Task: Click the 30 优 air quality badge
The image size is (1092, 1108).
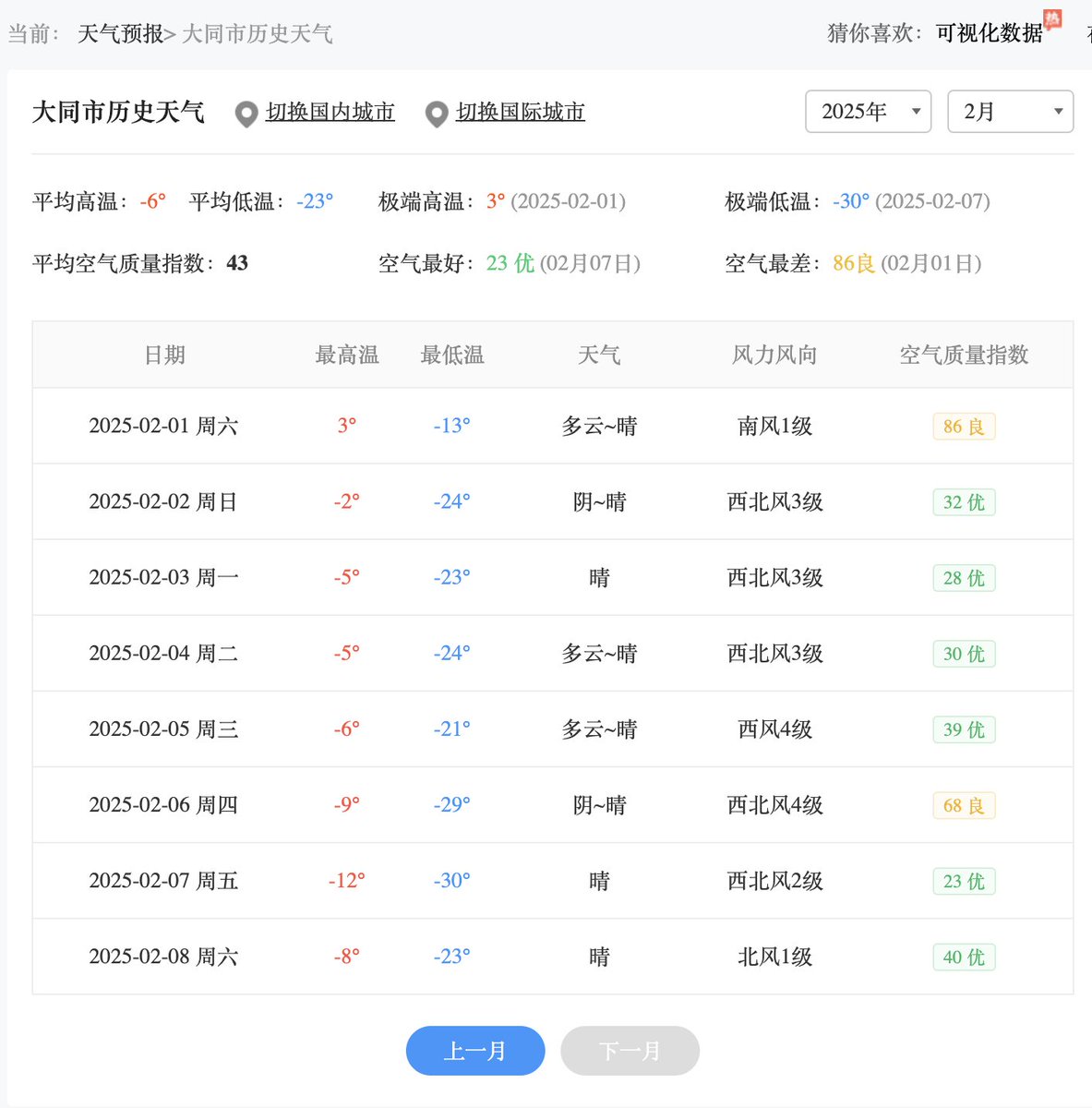Action: tap(964, 654)
